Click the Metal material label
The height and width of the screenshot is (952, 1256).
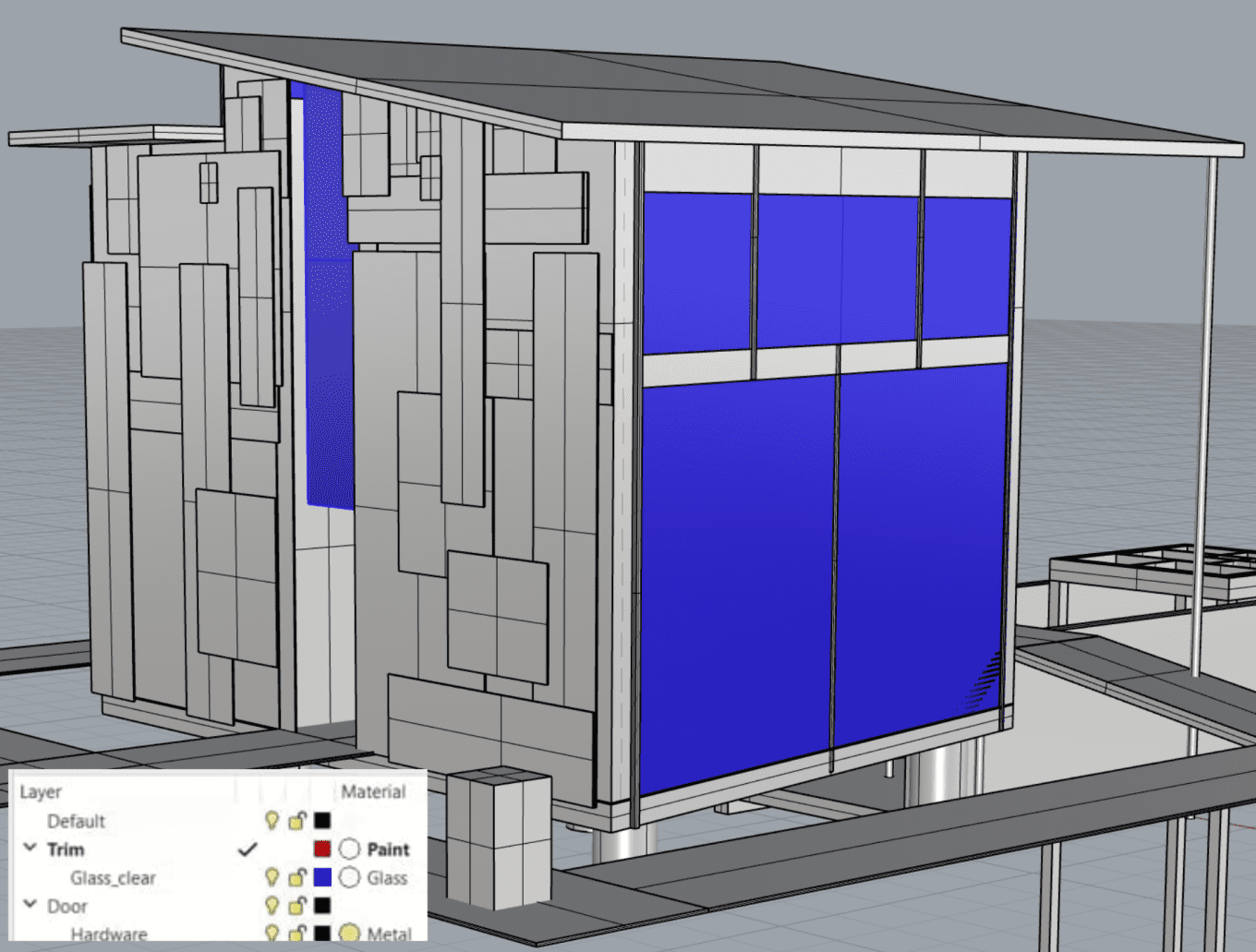pos(389,934)
